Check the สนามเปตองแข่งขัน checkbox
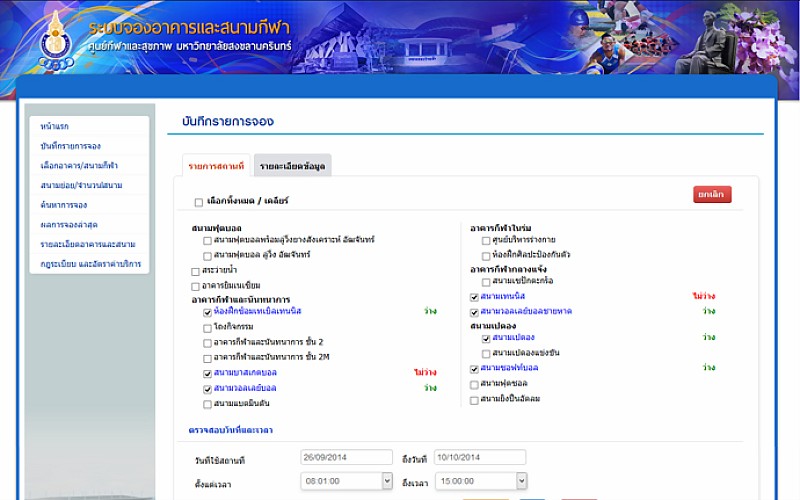Viewport: 800px width, 500px height. point(486,354)
